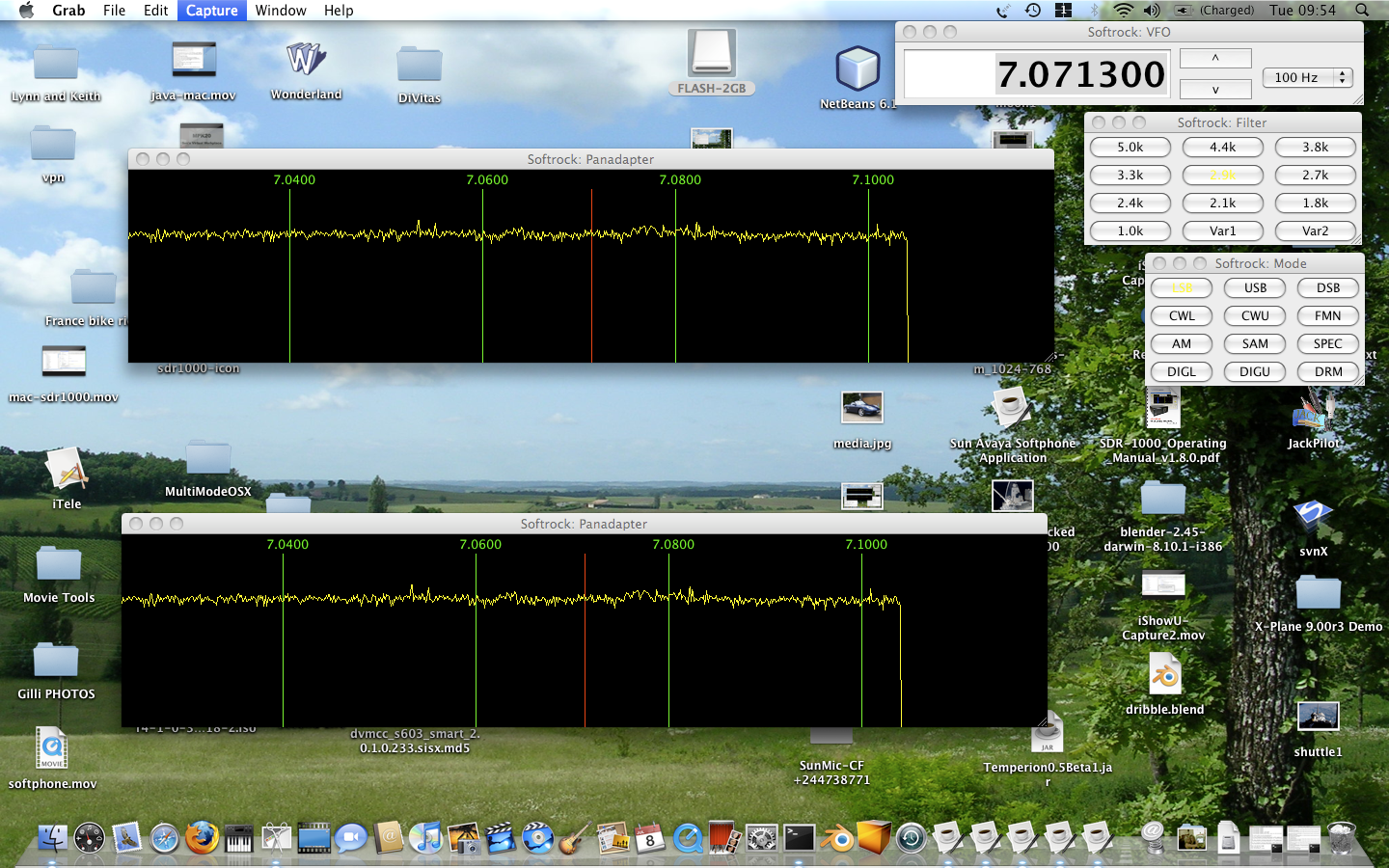Select the shuttle1 desktop thumbnail
Screen dimensions: 1389x868
tap(1318, 719)
